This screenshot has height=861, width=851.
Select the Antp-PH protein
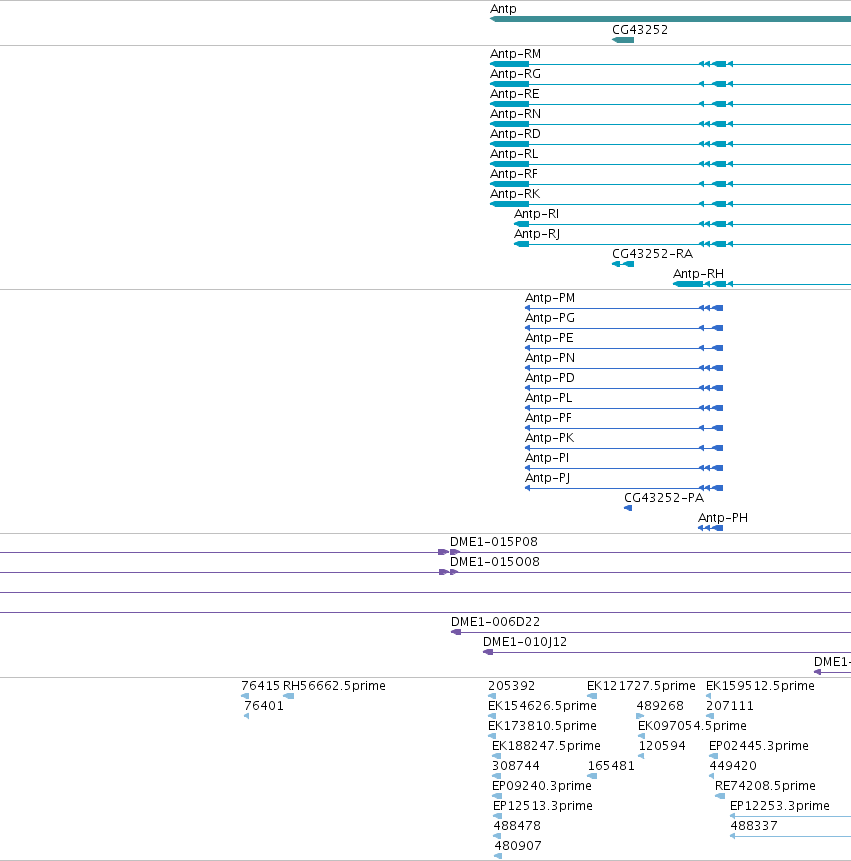(x=723, y=518)
